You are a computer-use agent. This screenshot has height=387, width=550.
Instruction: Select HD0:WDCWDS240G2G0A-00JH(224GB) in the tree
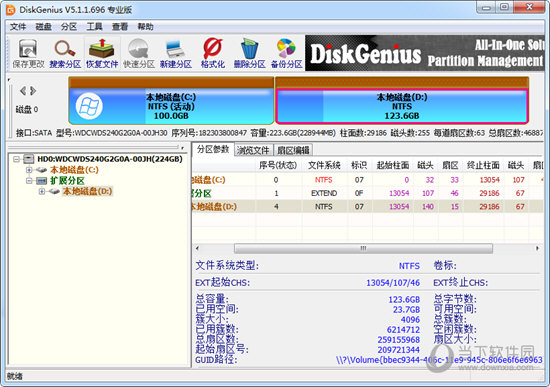coord(110,159)
